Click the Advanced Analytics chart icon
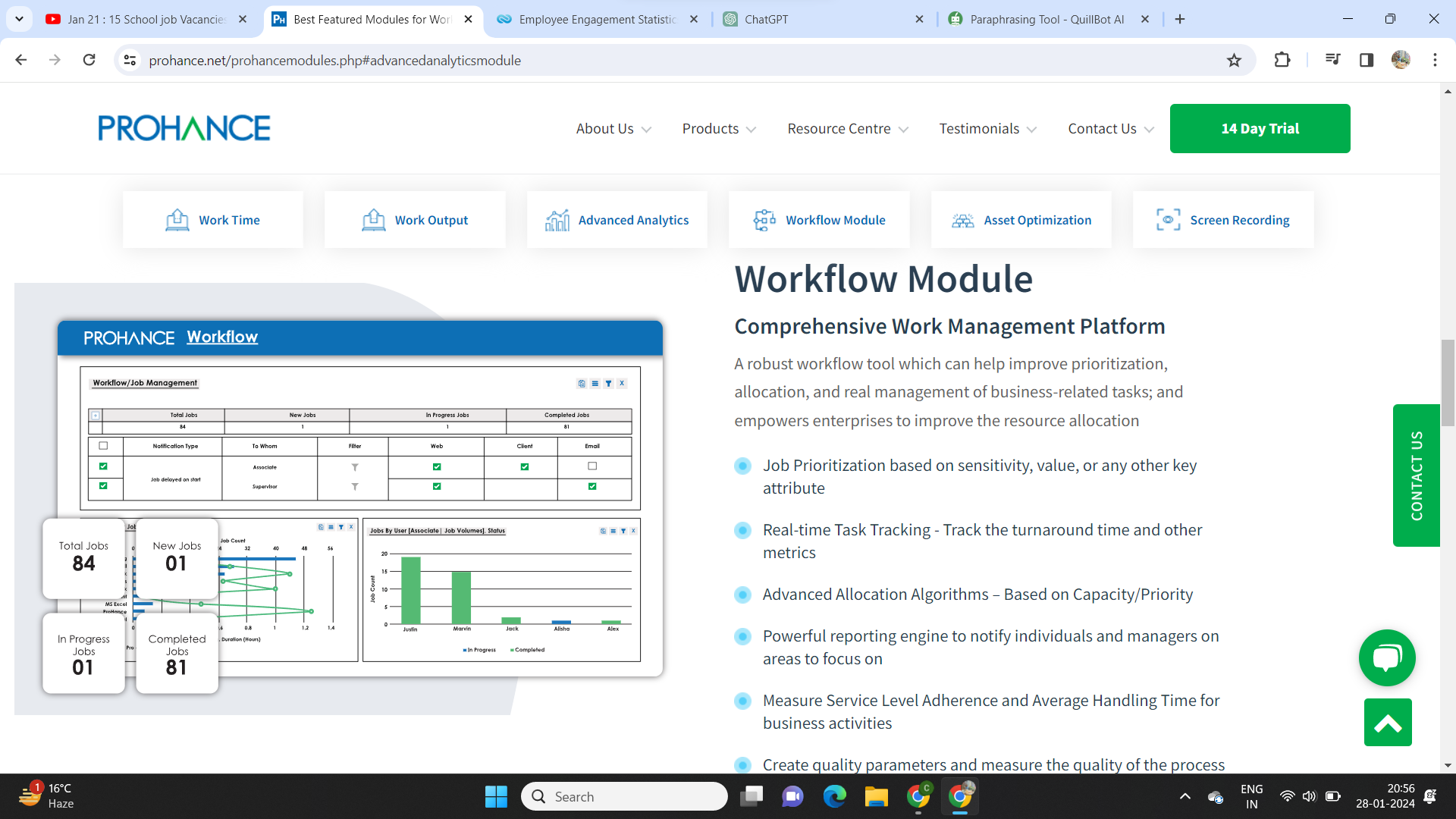Screen dimensions: 1456x819 click(x=557, y=220)
